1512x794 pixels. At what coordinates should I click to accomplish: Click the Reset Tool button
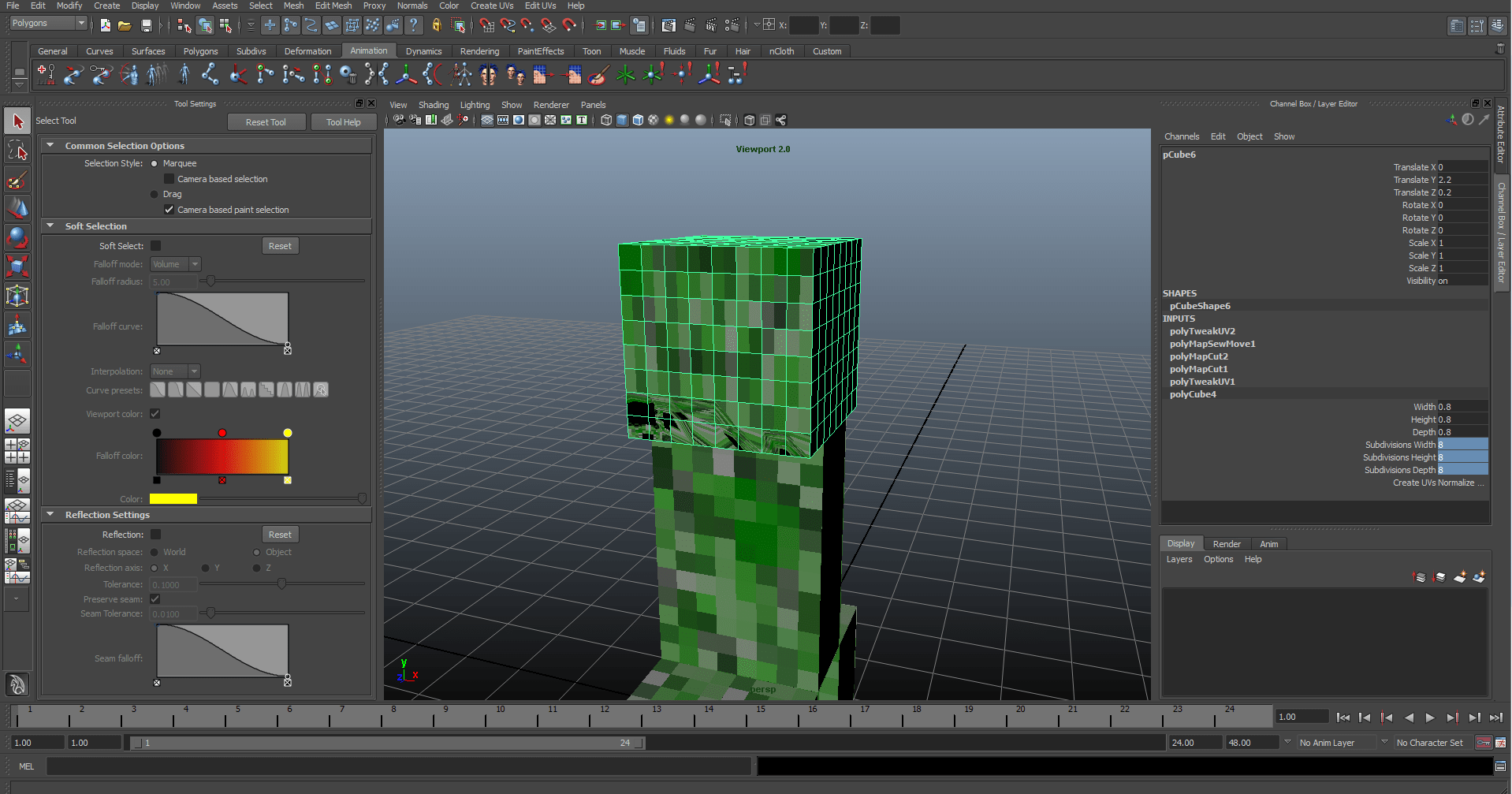(266, 122)
